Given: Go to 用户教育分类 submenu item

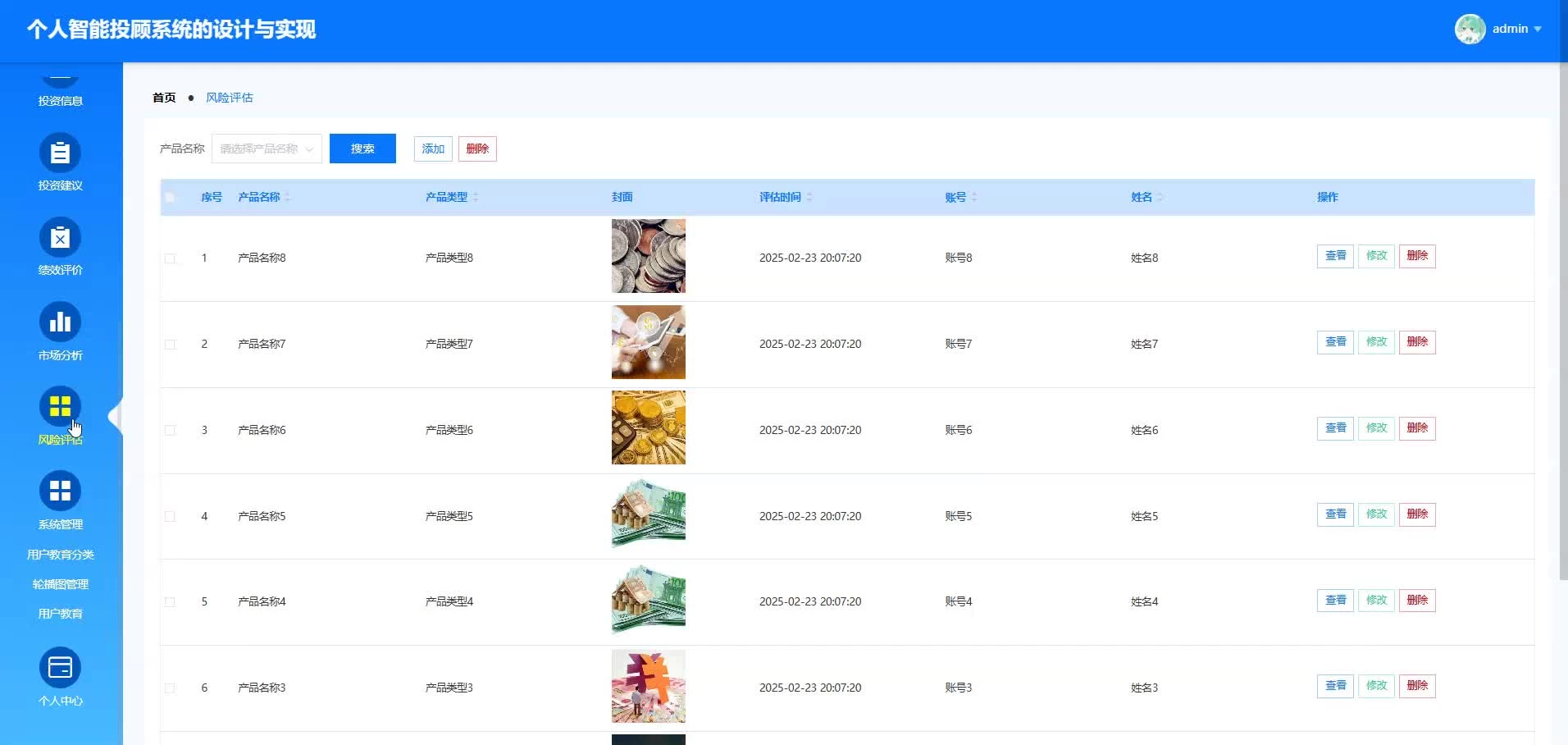Looking at the screenshot, I should tap(60, 555).
